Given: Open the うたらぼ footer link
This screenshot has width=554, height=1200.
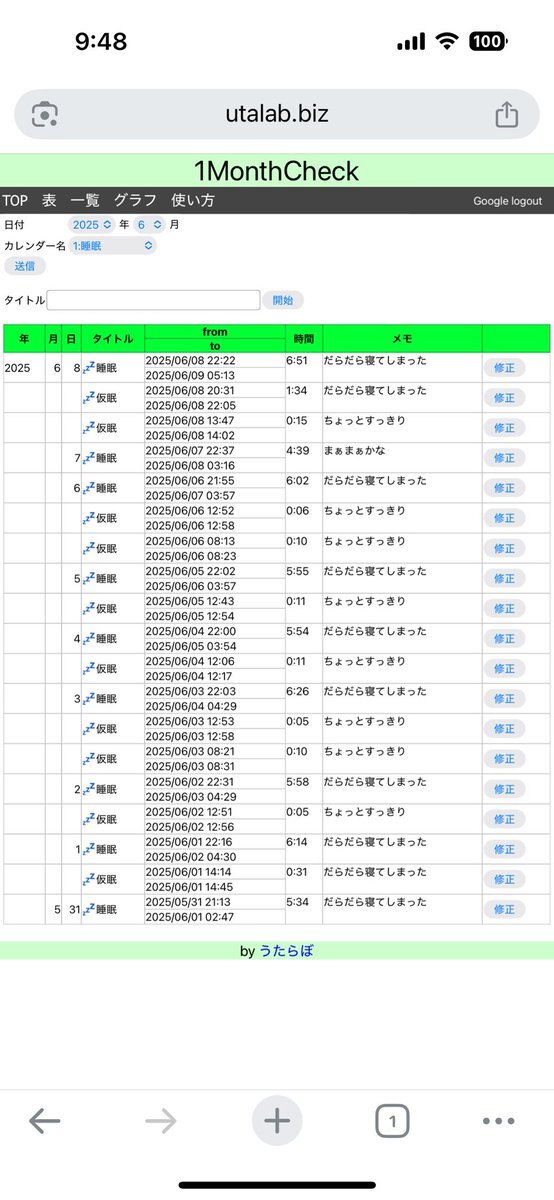Looking at the screenshot, I should click(286, 951).
